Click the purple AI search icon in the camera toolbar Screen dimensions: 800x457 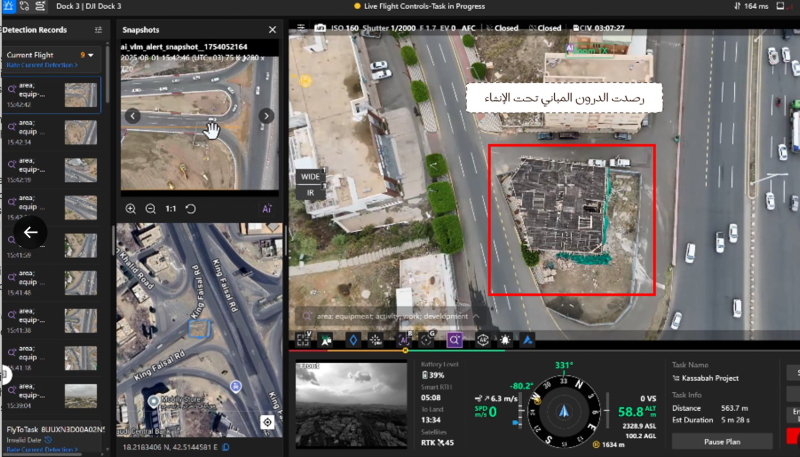[455, 340]
